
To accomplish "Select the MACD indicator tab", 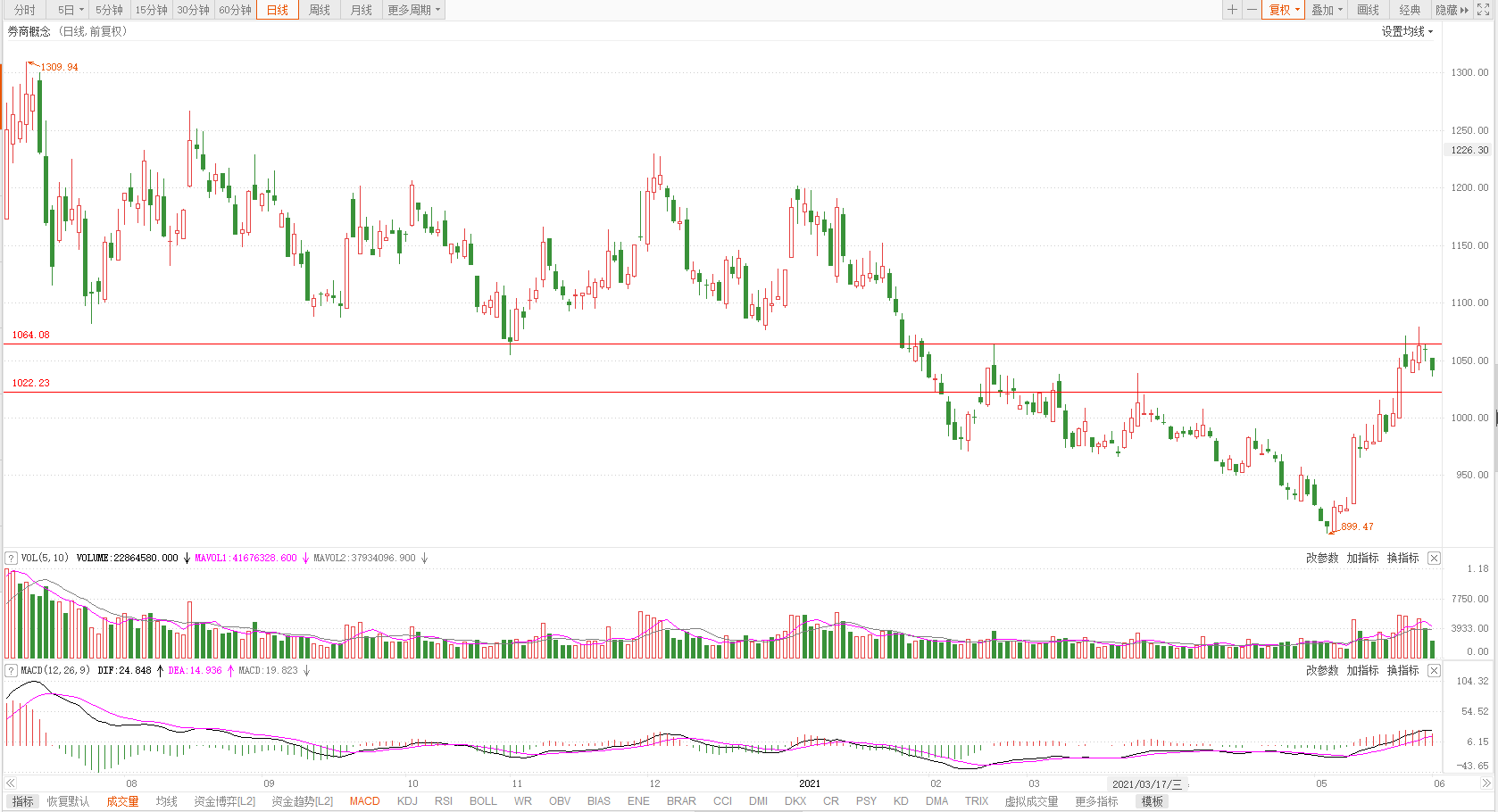I will (364, 801).
